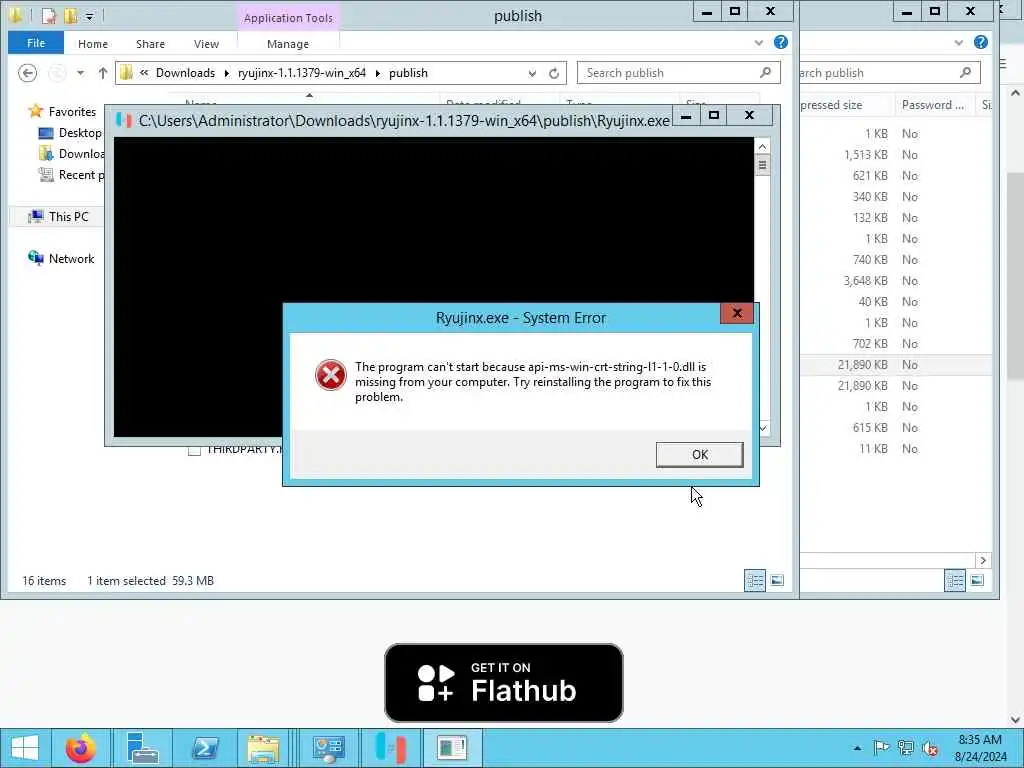Open the Control Panel taskbar icon
The height and width of the screenshot is (768, 1024).
tap(328, 748)
